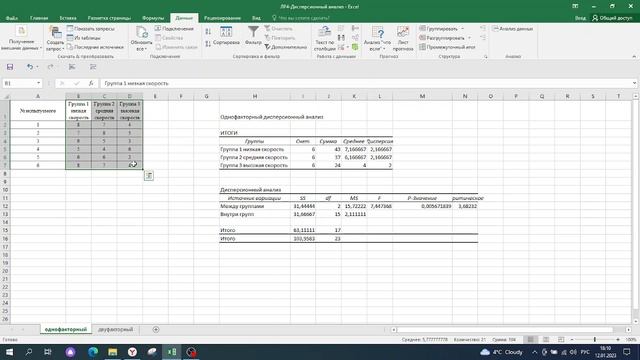Viewport: 640px width, 360px height.
Task: Click Текст по столбцам icon
Action: coord(324,31)
